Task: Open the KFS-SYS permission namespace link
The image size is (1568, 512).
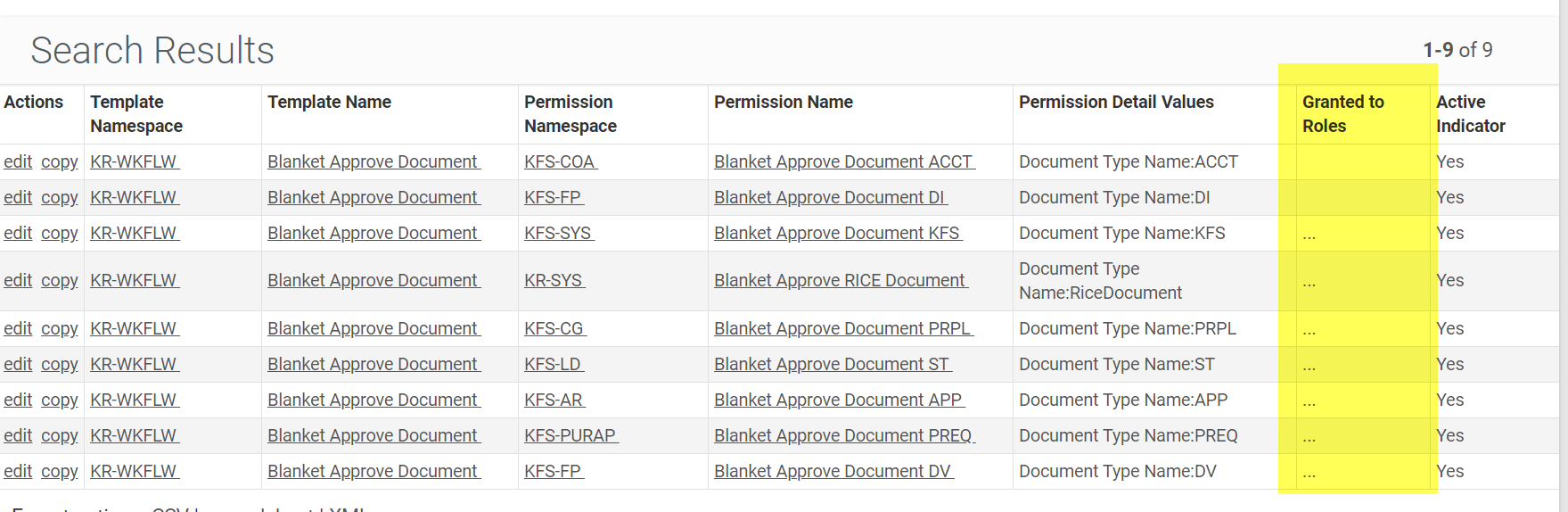Action: click(559, 233)
